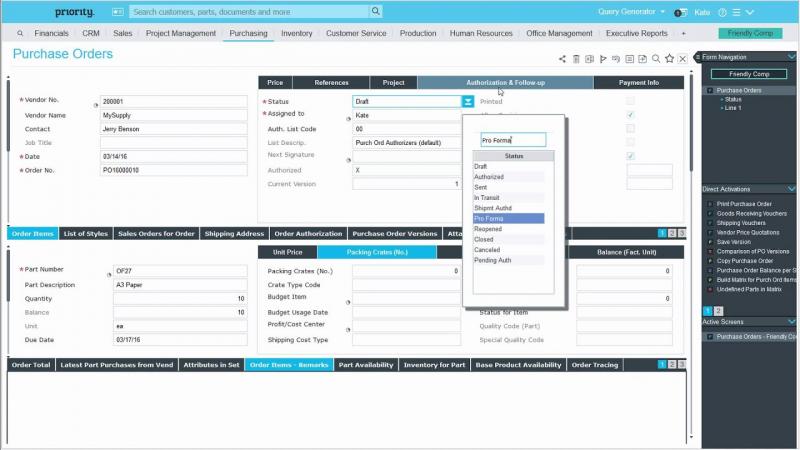This screenshot has width=800, height=450.
Task: Click the Friendly Comp button in Form Navigation
Action: point(748,74)
